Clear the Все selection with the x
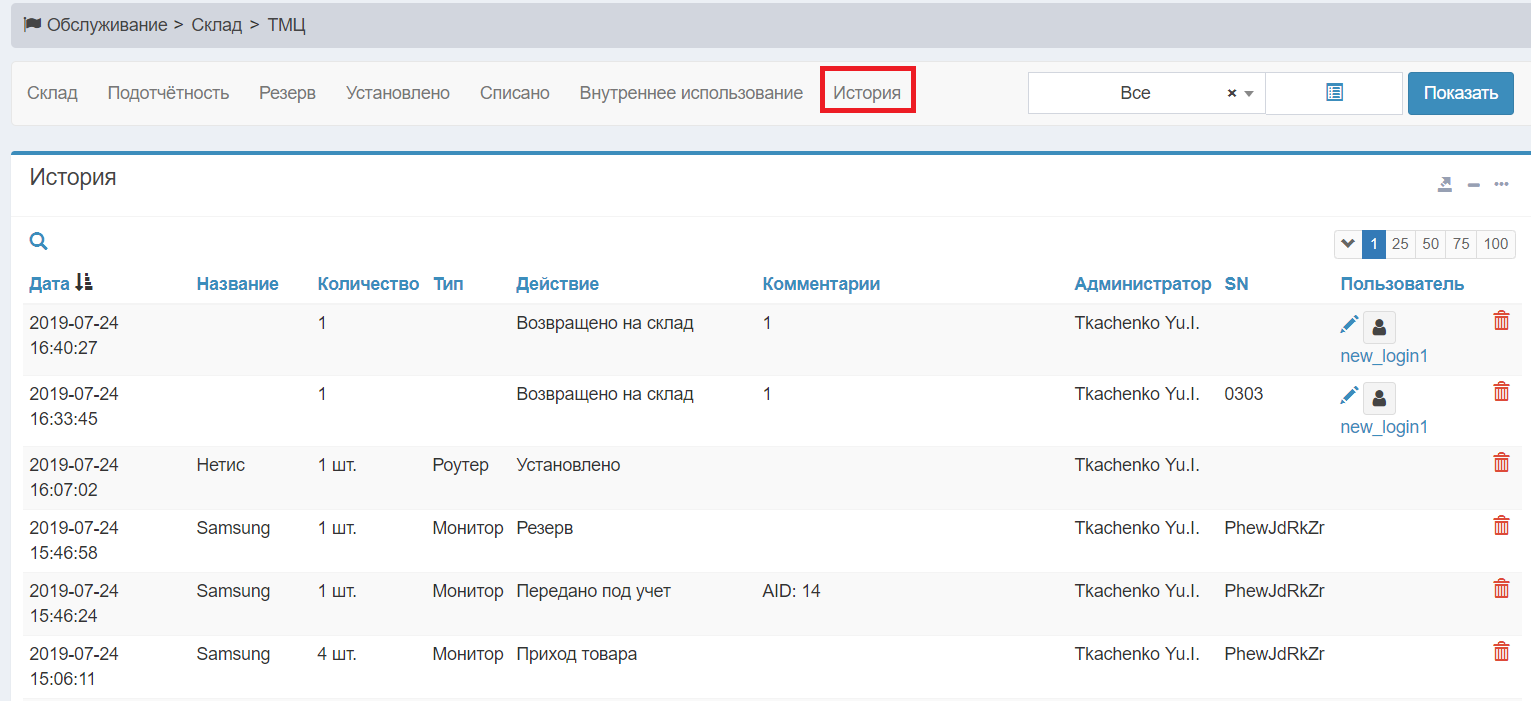The height and width of the screenshot is (701, 1531). [1232, 93]
